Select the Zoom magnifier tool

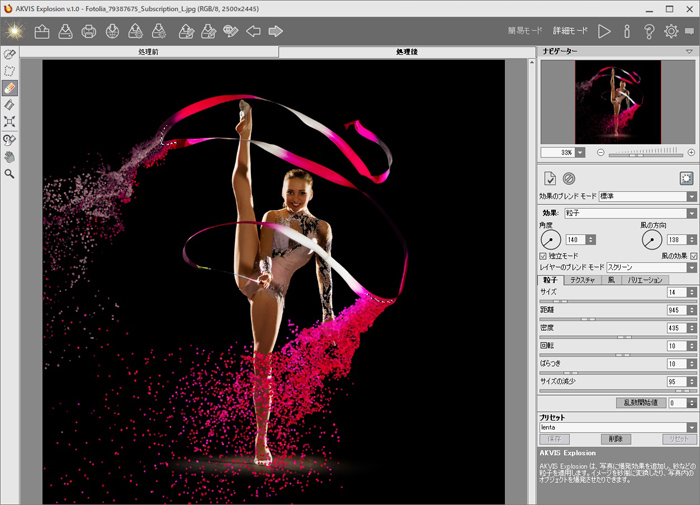point(10,173)
